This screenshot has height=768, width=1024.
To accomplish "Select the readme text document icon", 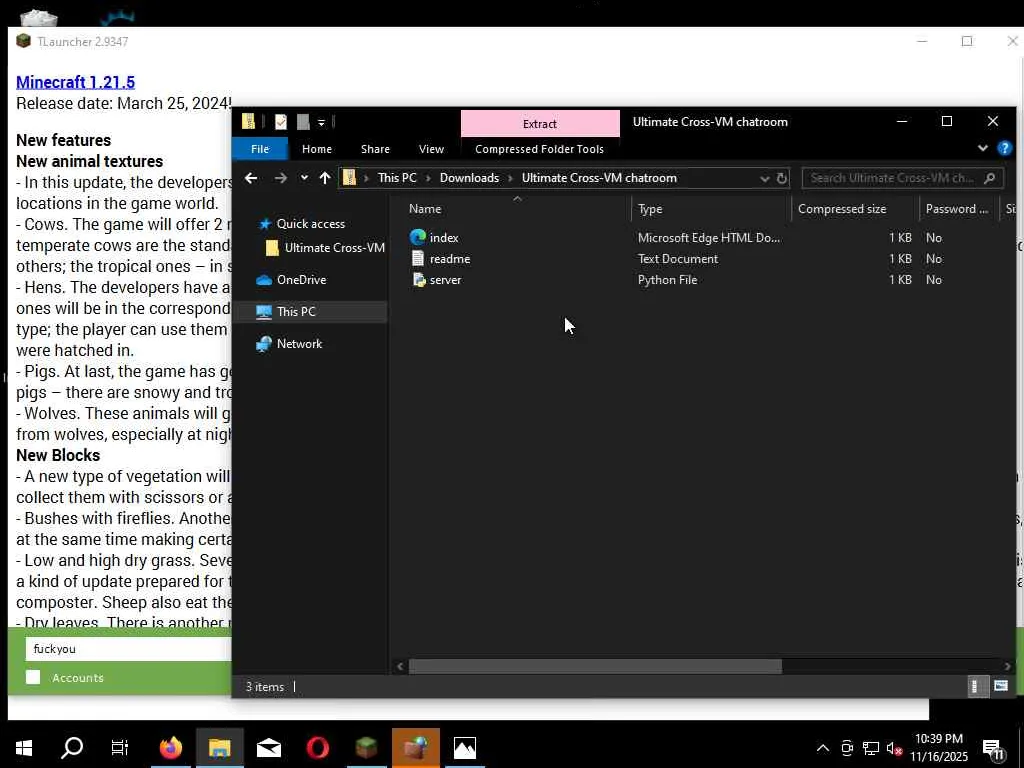I will [x=418, y=259].
